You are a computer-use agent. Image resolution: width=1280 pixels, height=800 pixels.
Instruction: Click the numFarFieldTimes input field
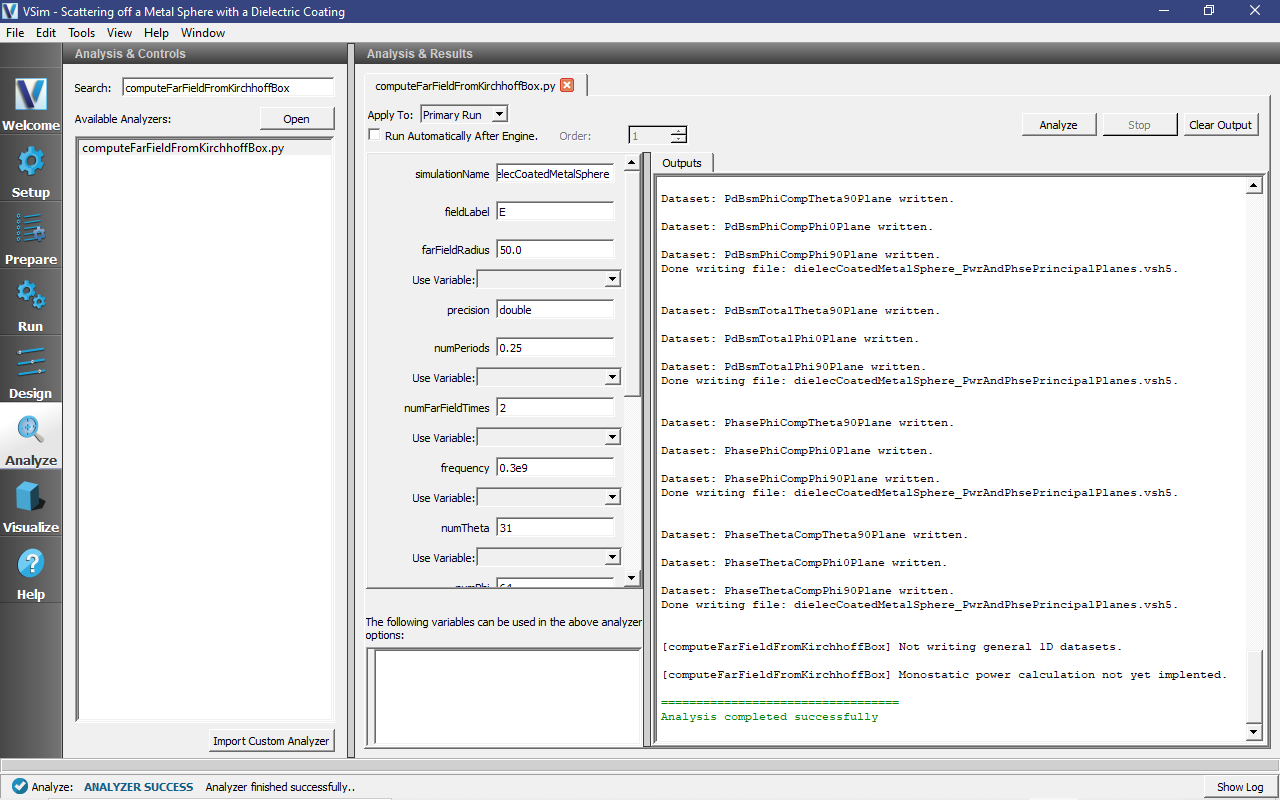(555, 408)
